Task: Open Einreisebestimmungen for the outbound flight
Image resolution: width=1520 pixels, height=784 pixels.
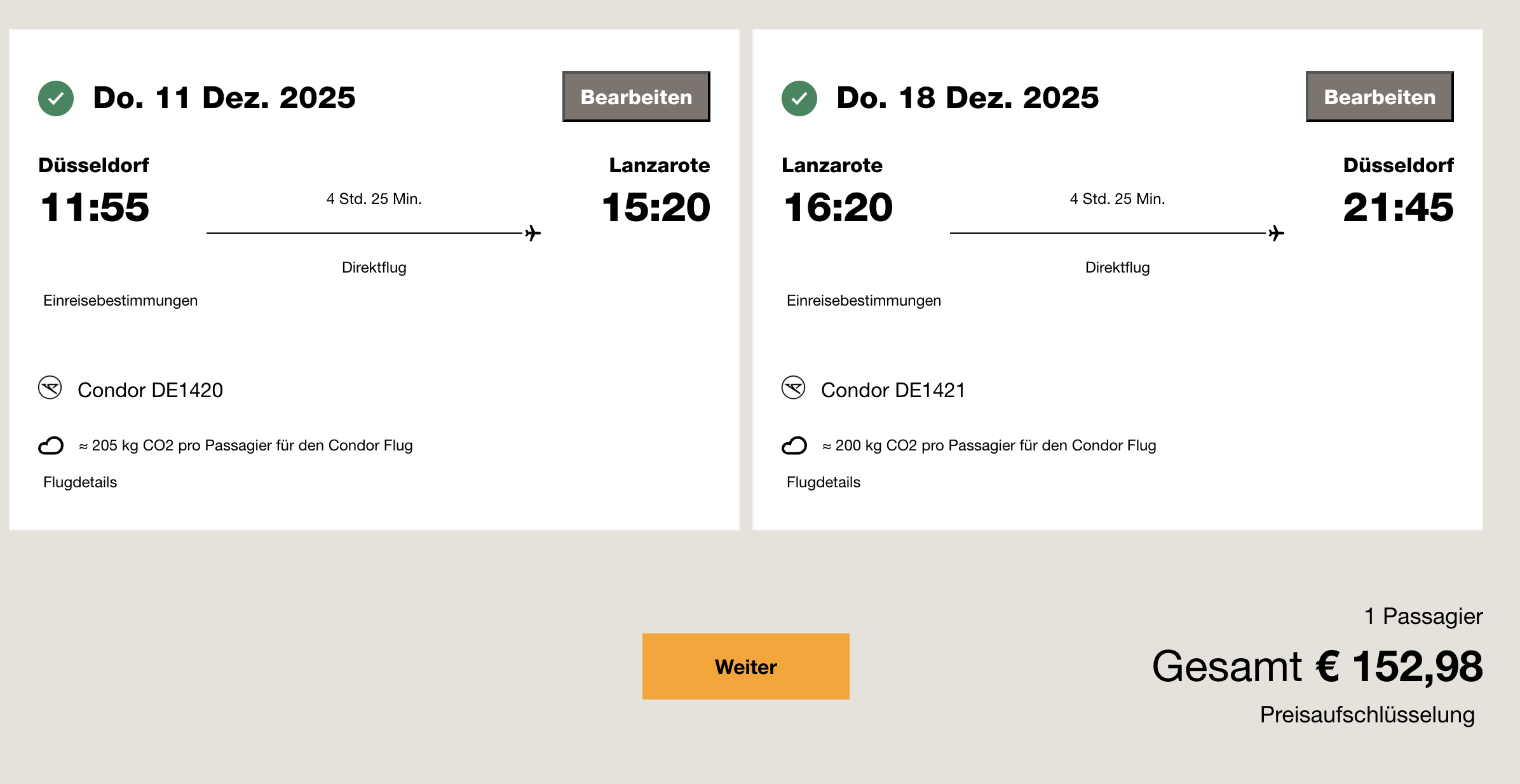Action: pos(120,301)
